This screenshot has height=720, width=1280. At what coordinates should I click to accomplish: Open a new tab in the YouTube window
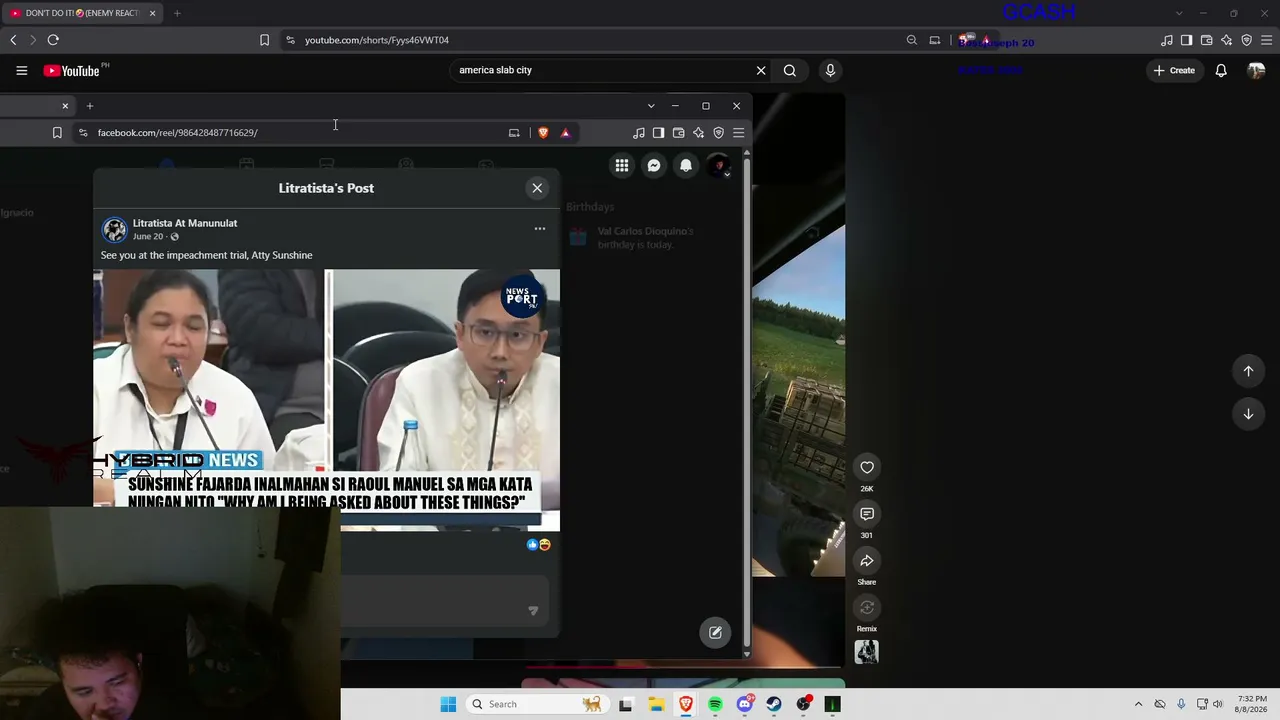point(177,13)
